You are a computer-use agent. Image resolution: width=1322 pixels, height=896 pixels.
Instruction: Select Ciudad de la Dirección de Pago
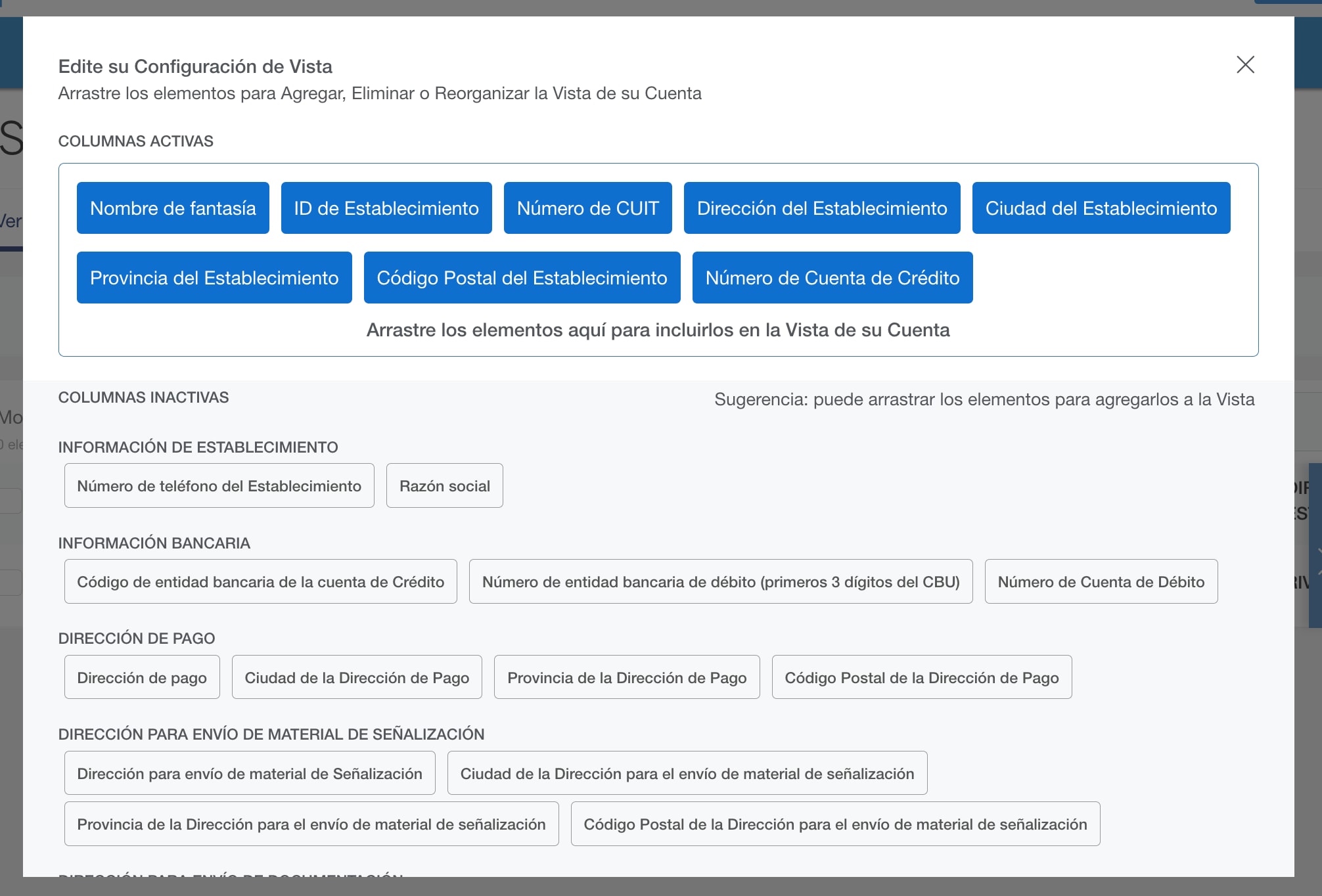pyautogui.click(x=357, y=677)
